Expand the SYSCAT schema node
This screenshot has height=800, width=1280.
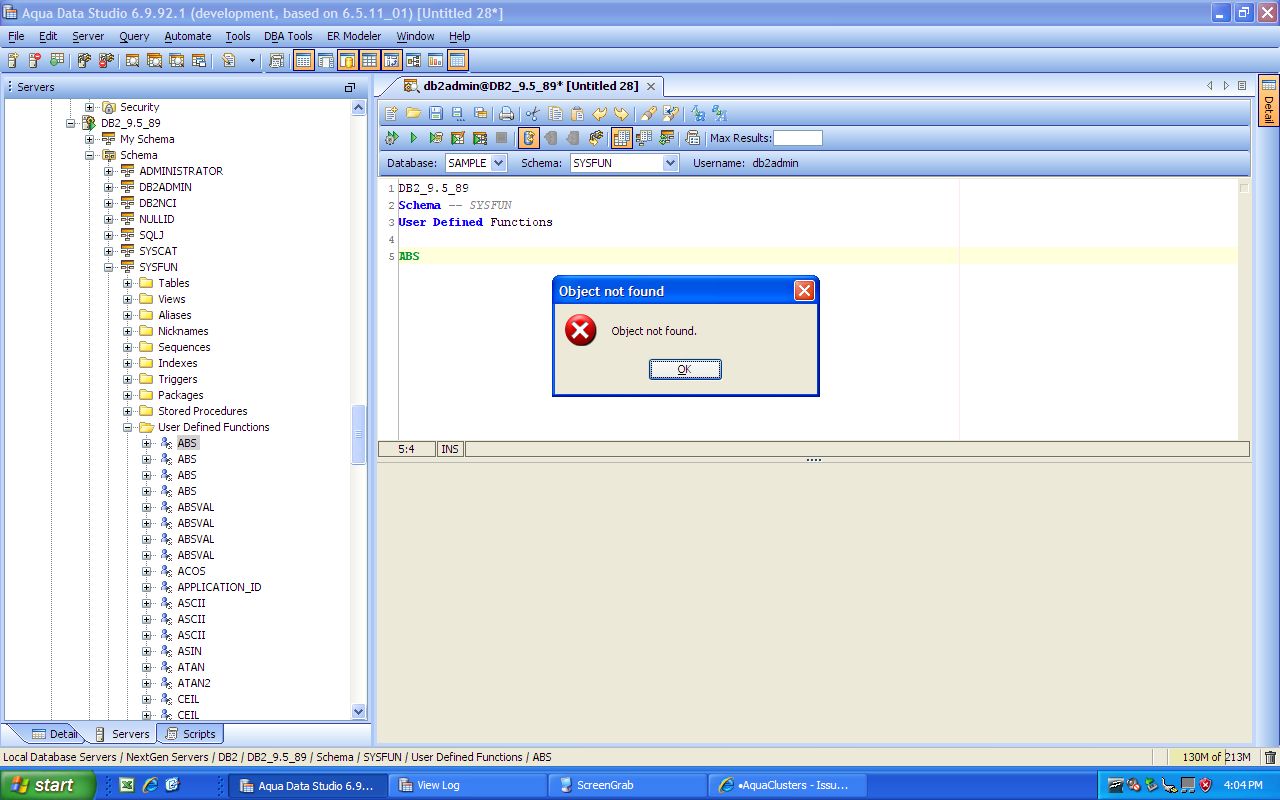pos(108,251)
